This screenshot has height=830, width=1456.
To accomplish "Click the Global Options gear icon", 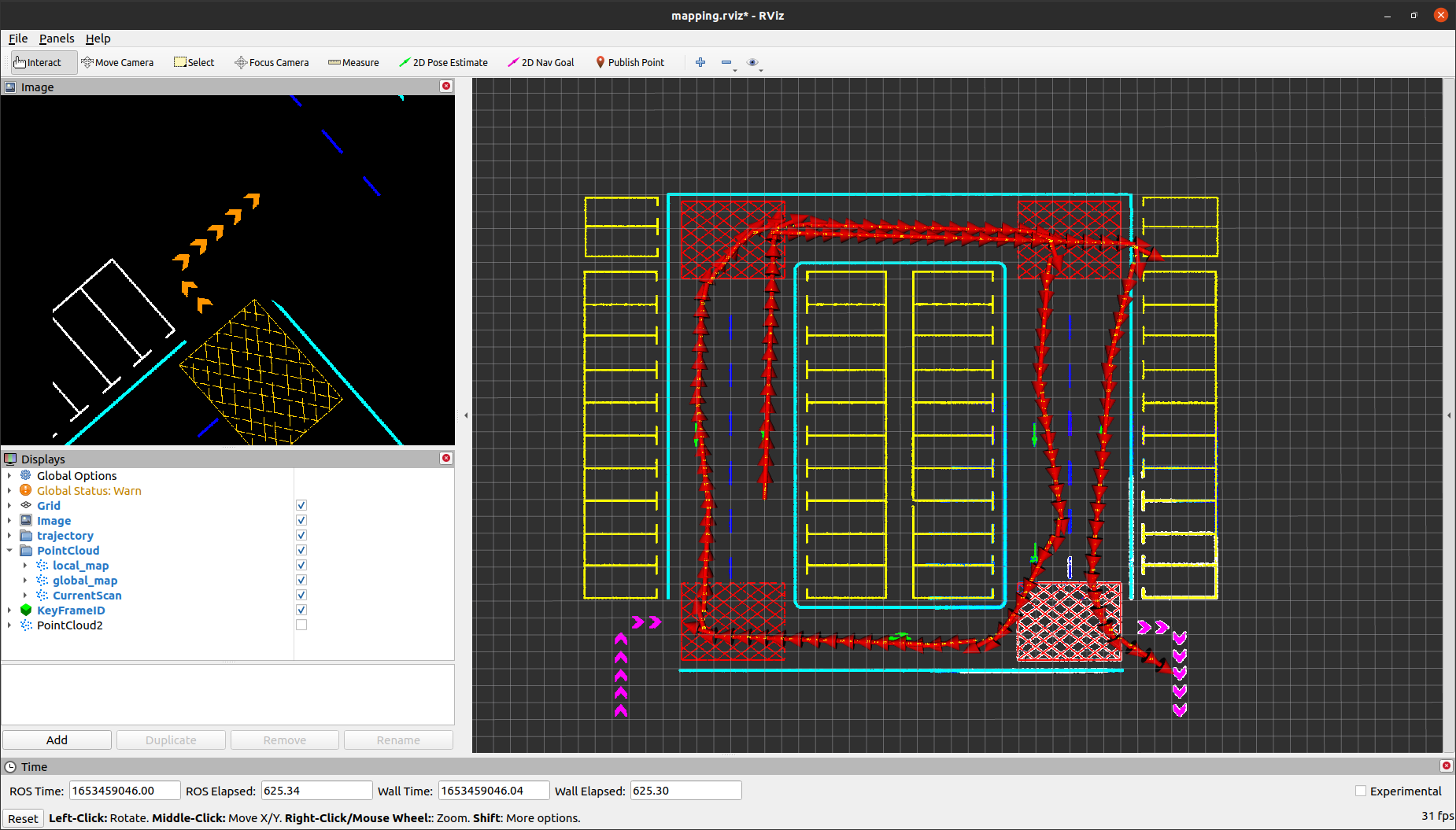I will click(26, 475).
